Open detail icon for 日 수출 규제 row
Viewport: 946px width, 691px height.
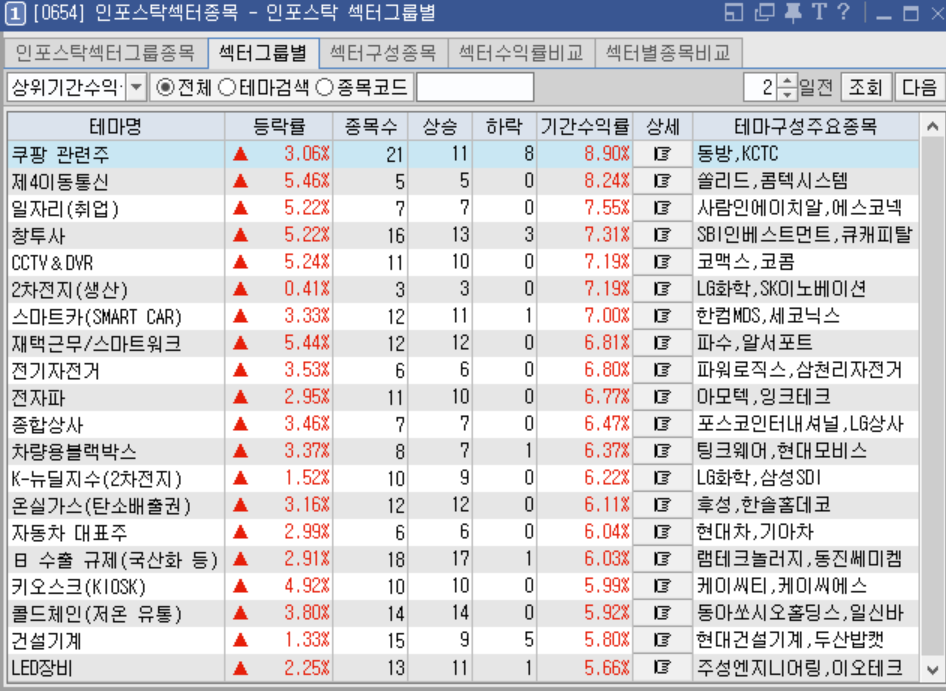point(662,559)
